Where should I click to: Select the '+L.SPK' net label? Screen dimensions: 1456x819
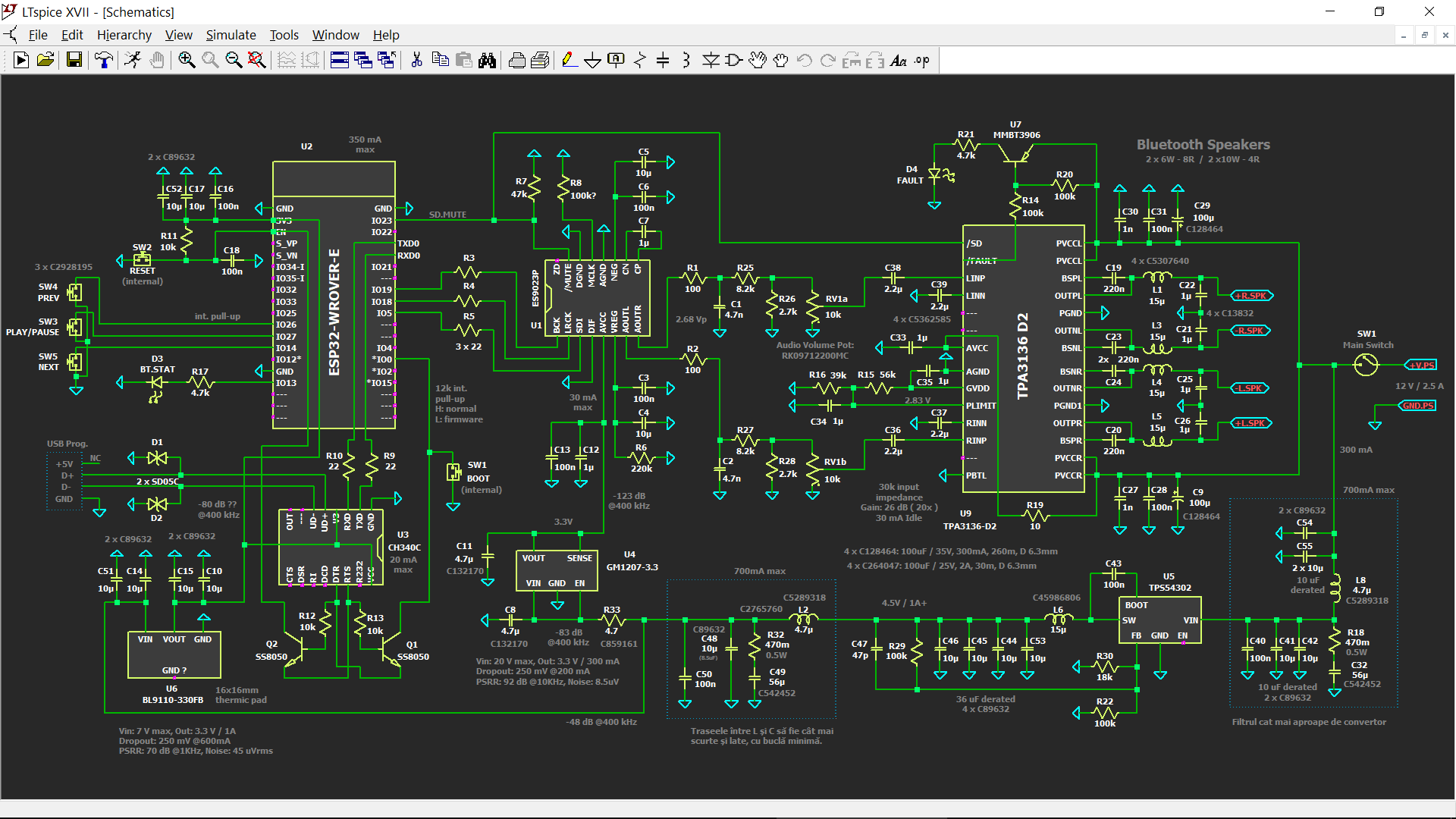1250,423
